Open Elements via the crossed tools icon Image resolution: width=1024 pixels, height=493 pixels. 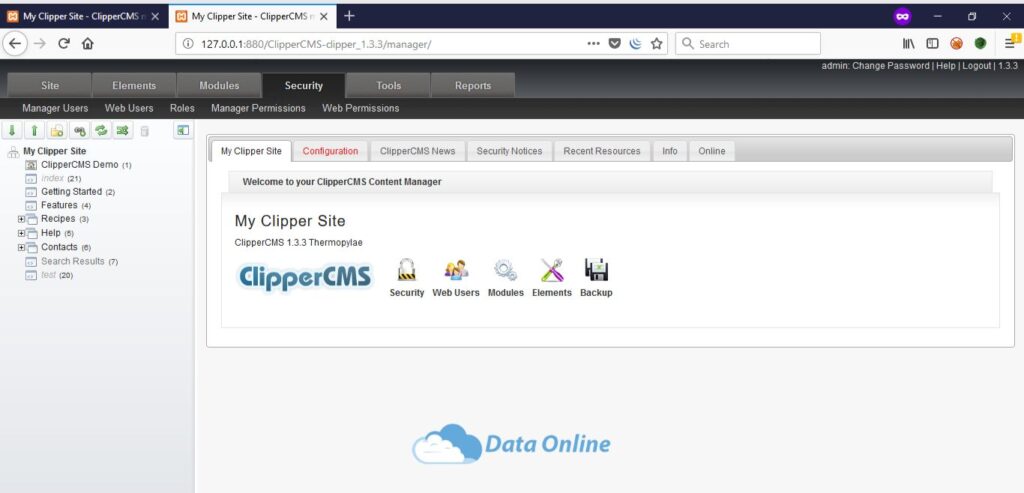coord(552,270)
